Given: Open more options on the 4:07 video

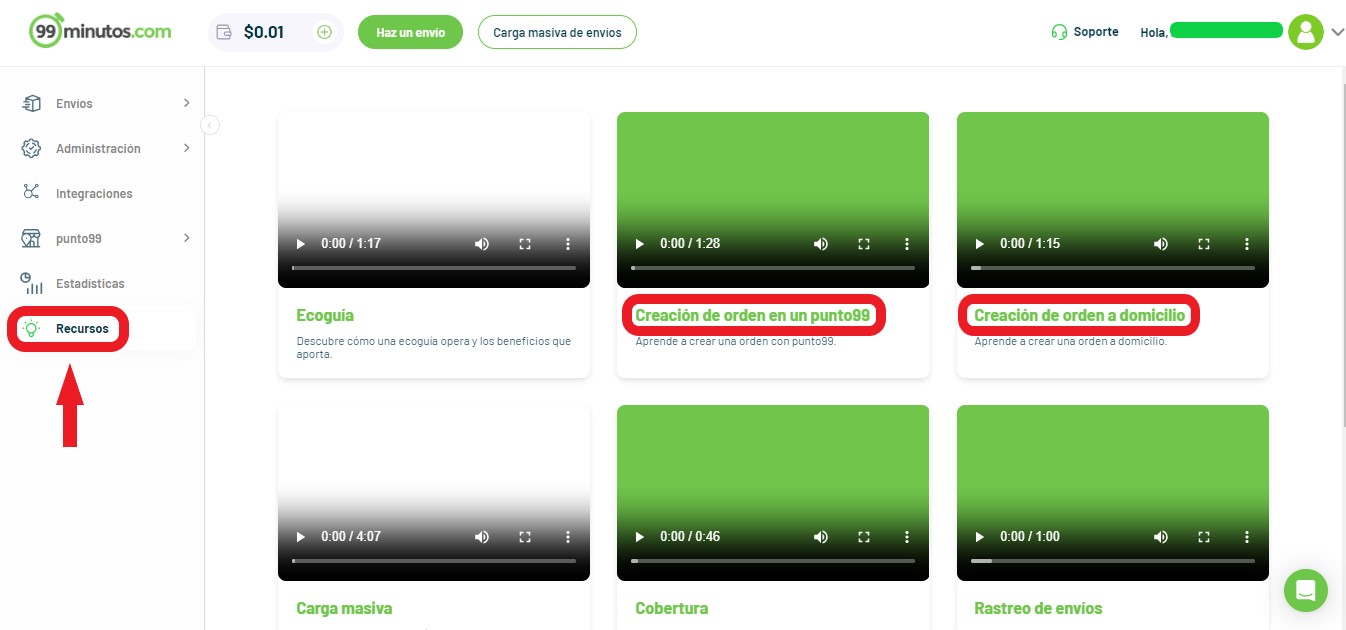Looking at the screenshot, I should [568, 536].
